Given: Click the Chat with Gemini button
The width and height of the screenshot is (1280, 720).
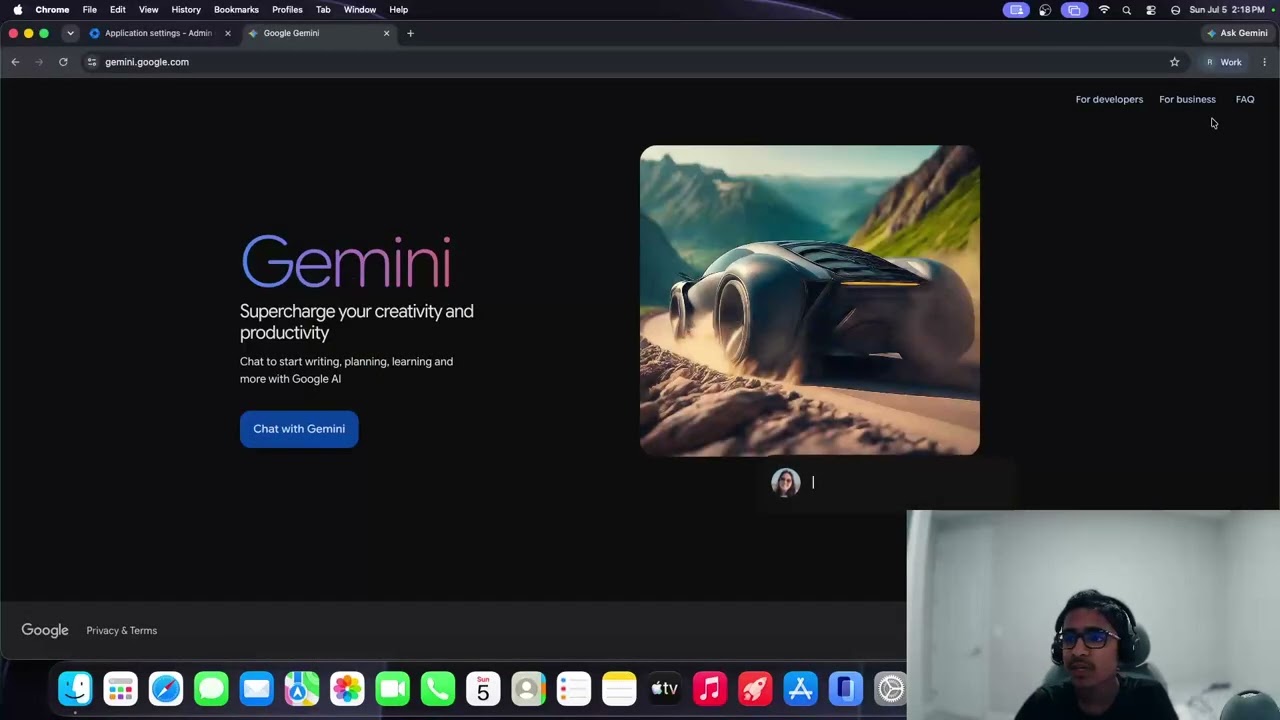Looking at the screenshot, I should [299, 429].
